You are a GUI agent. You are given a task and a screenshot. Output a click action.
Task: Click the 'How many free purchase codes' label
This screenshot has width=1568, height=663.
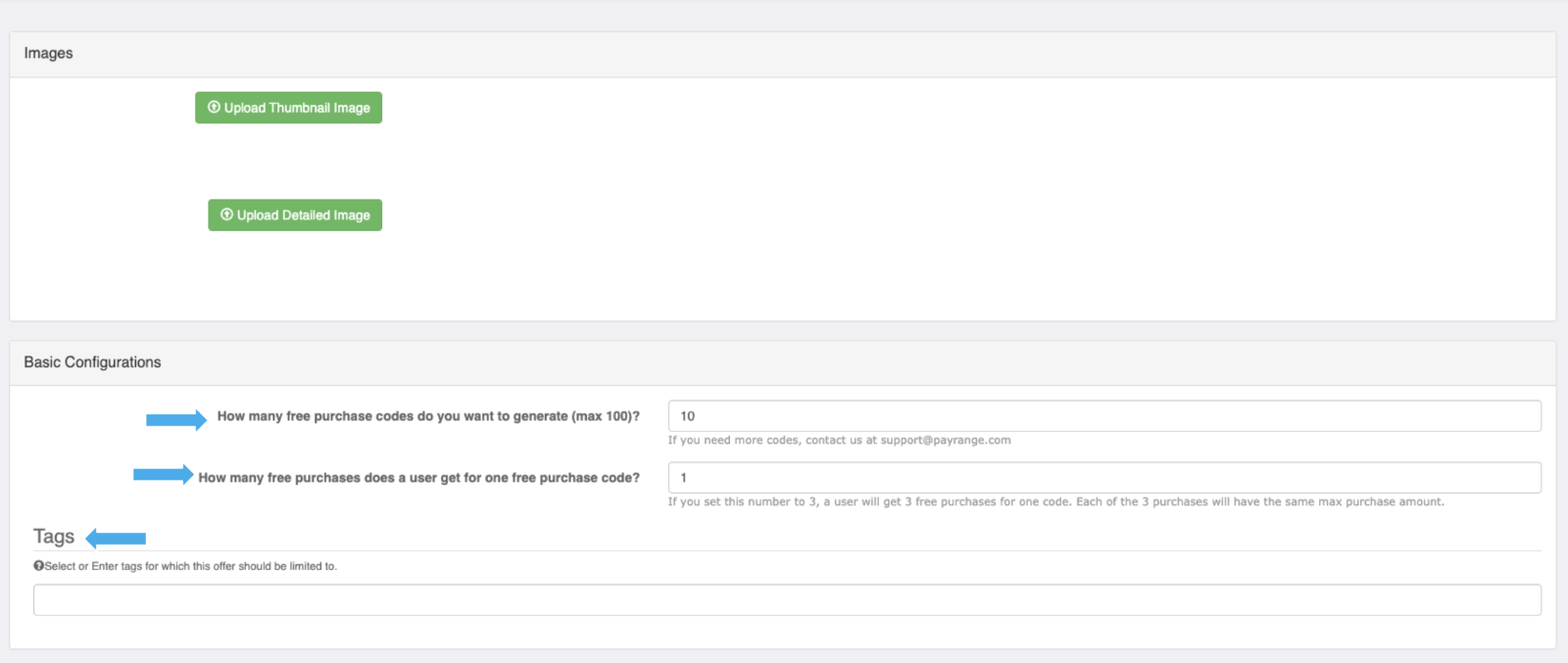click(428, 416)
